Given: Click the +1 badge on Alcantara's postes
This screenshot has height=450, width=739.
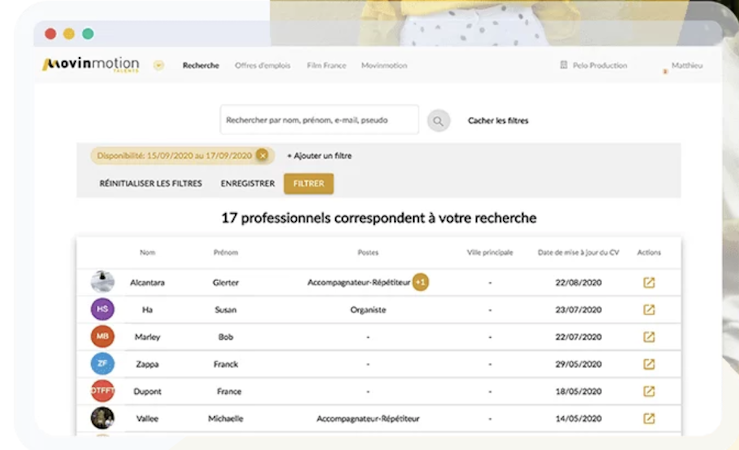Looking at the screenshot, I should point(421,282).
